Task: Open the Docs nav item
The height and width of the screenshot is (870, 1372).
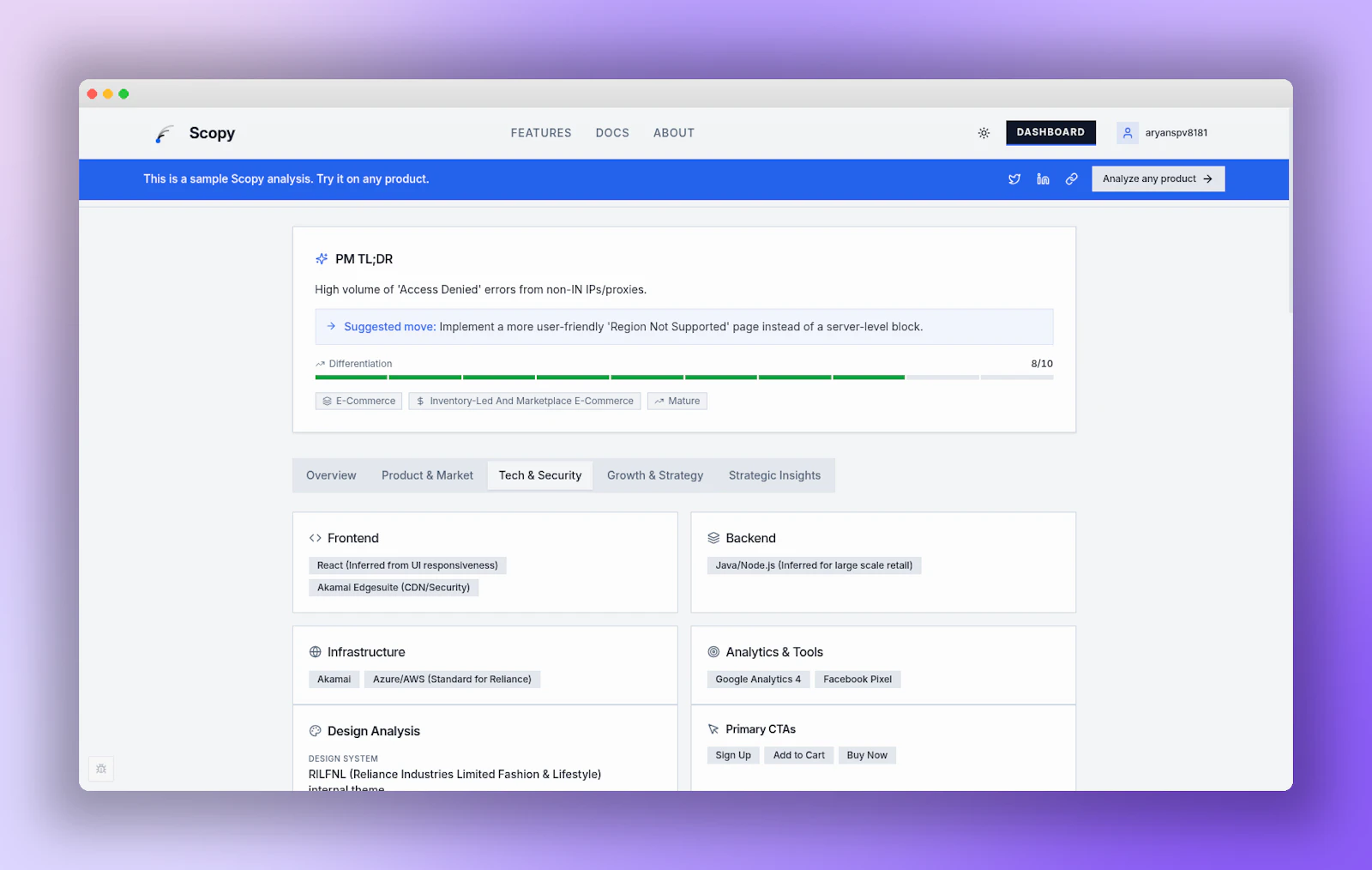Action: coord(612,133)
